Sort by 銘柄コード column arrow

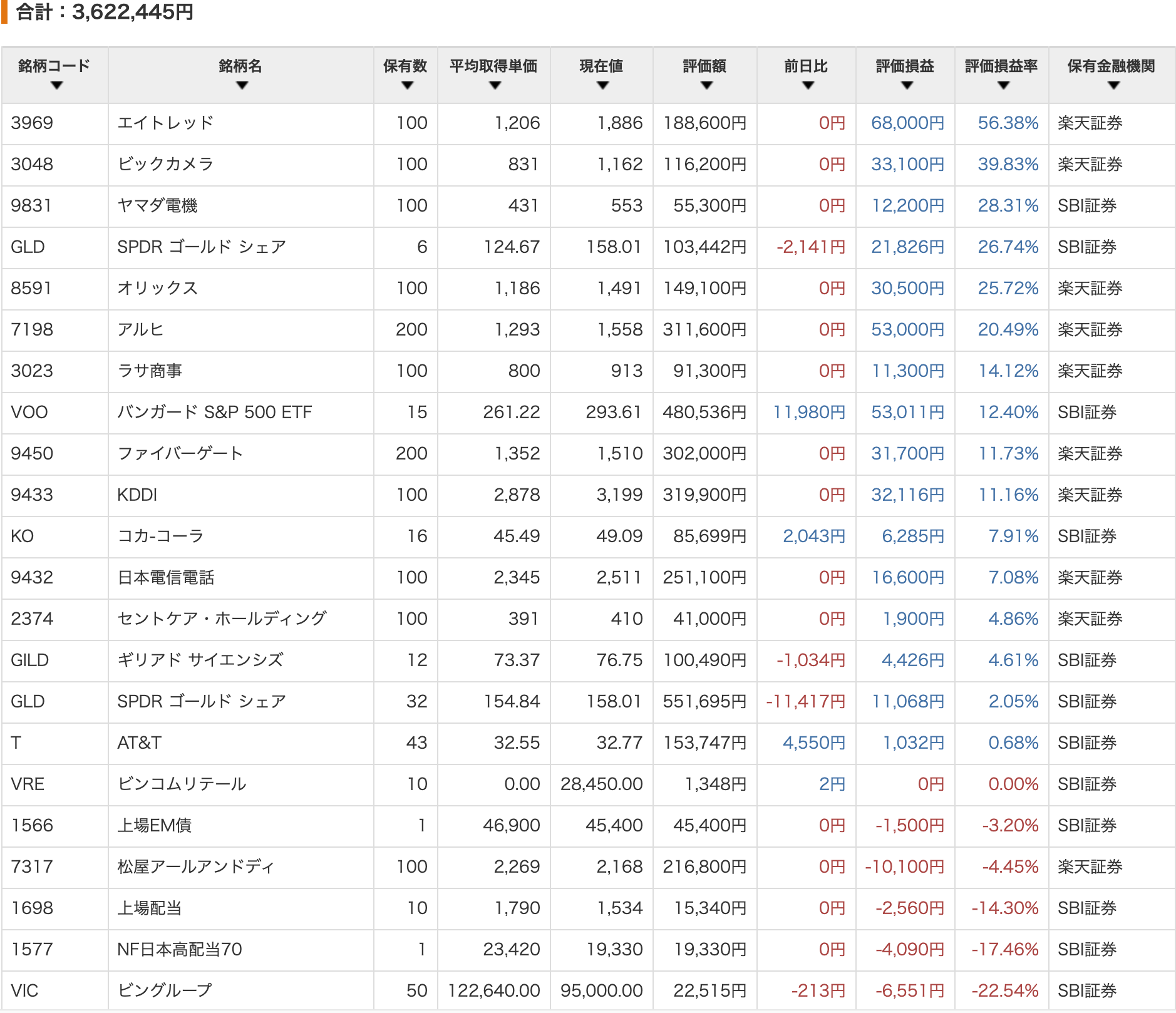tap(57, 86)
